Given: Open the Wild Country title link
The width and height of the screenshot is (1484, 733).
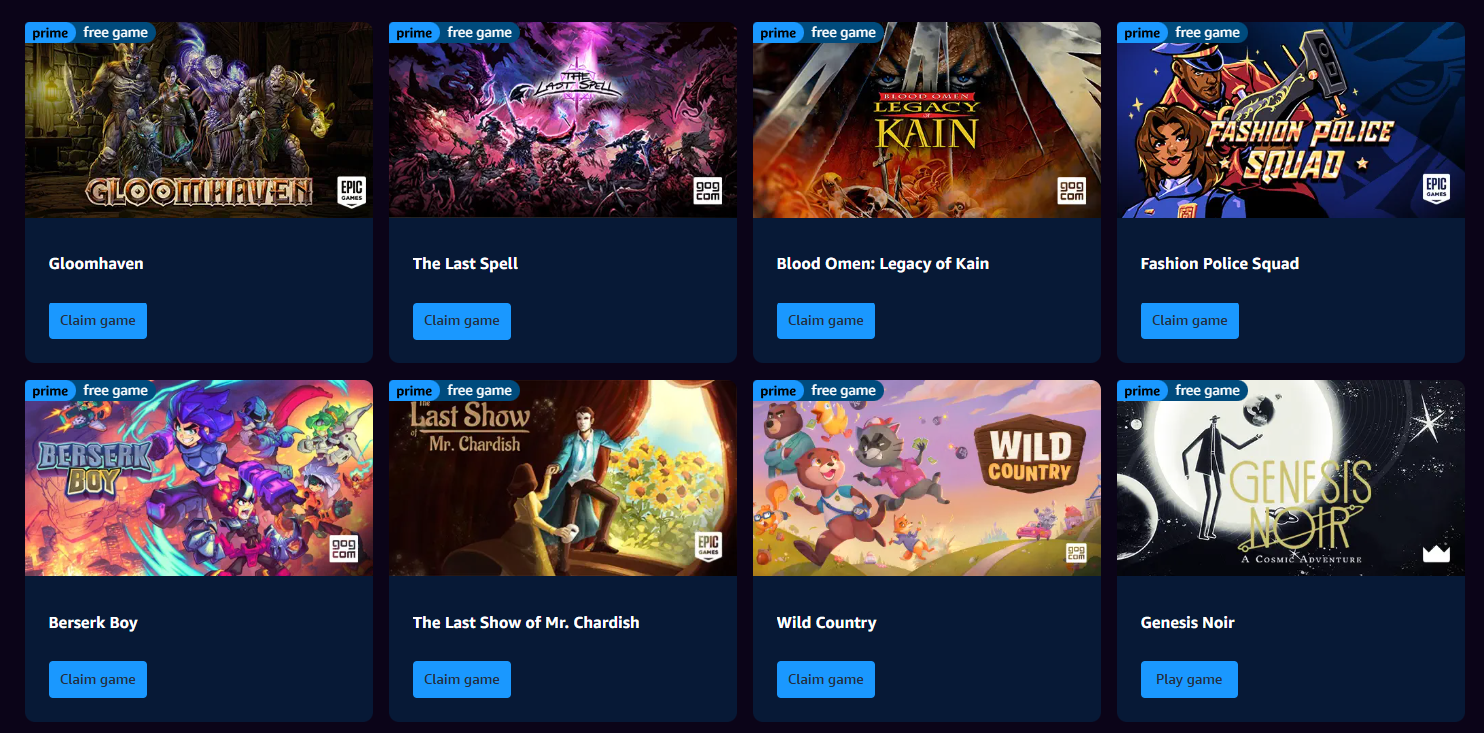Looking at the screenshot, I should 827,622.
